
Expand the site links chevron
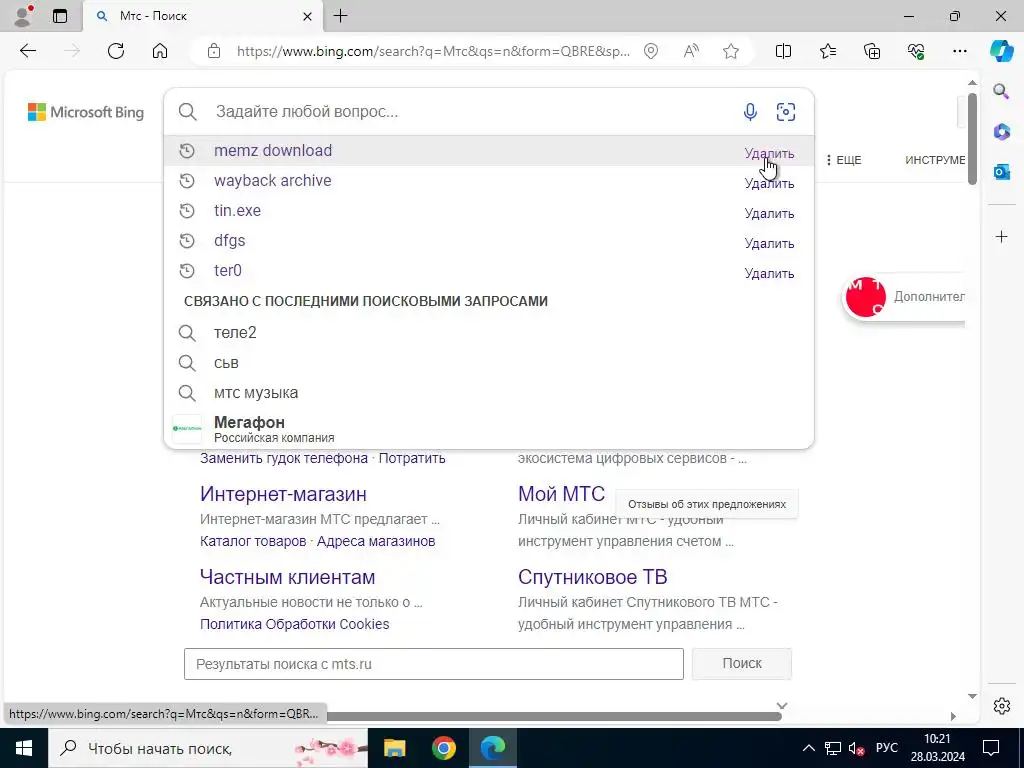pyautogui.click(x=782, y=706)
